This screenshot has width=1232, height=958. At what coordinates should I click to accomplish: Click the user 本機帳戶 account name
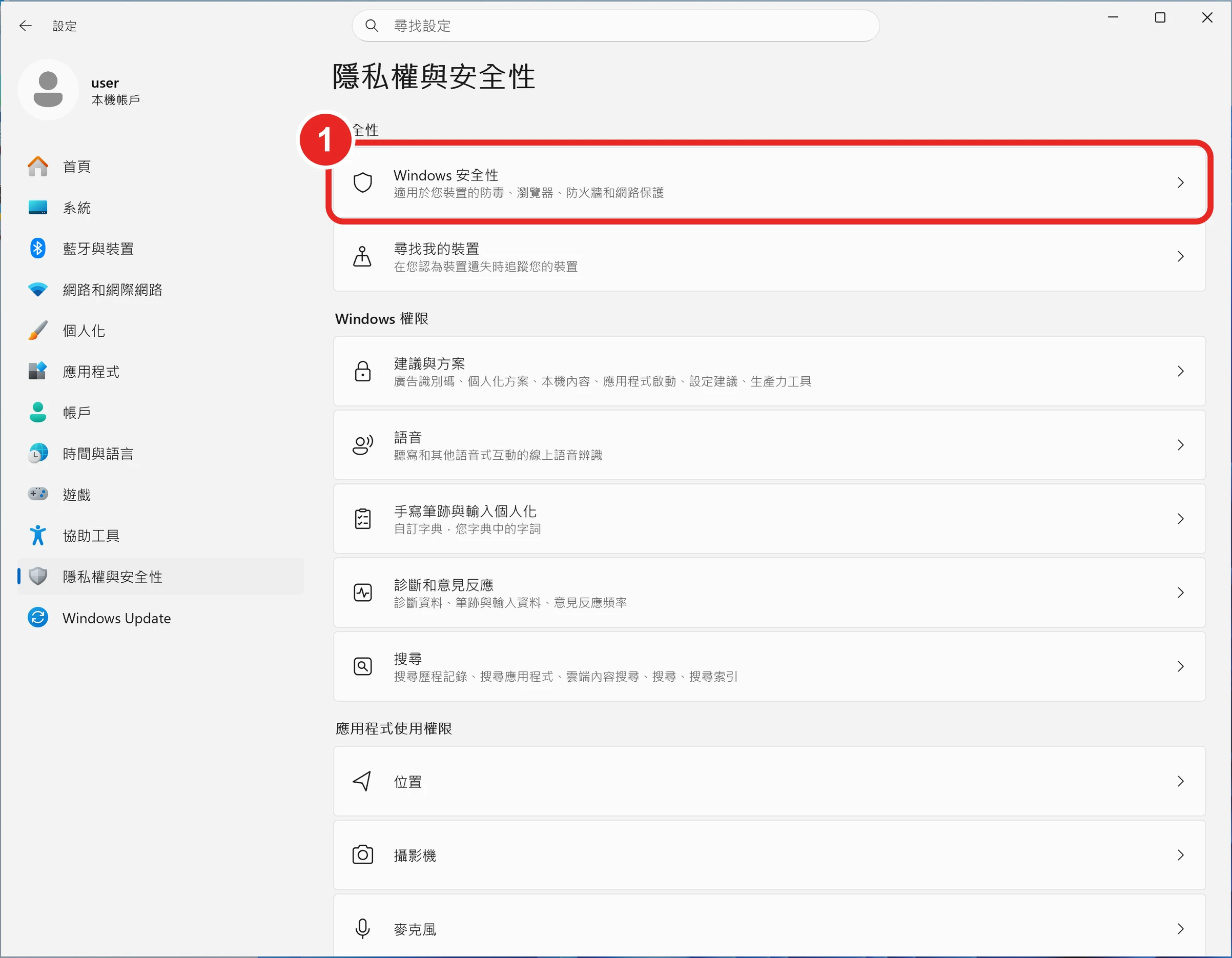point(116,91)
